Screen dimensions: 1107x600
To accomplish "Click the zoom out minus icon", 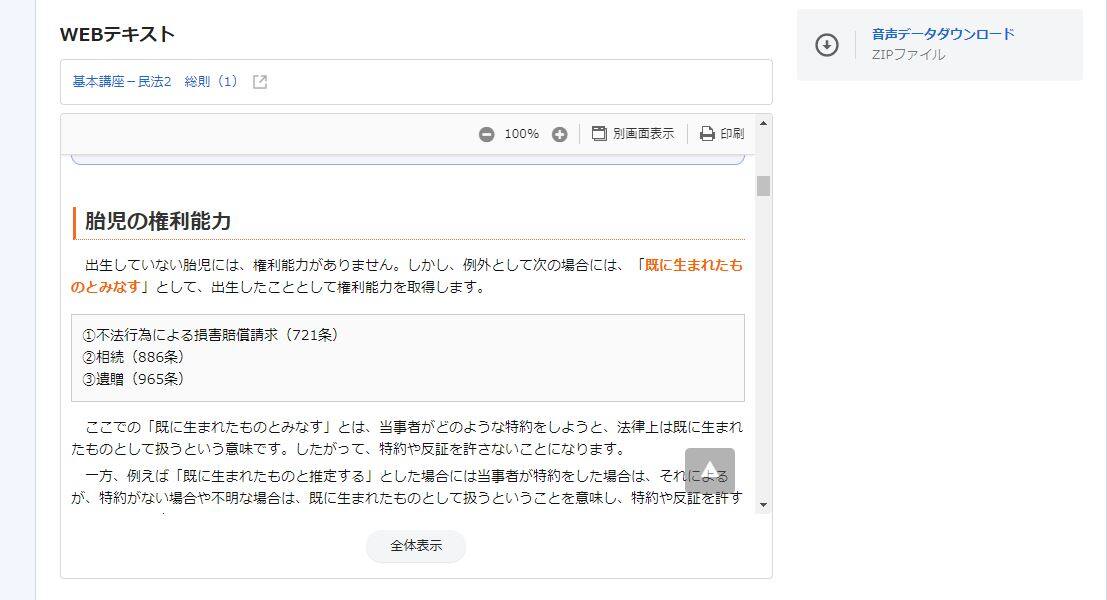I will tap(486, 134).
